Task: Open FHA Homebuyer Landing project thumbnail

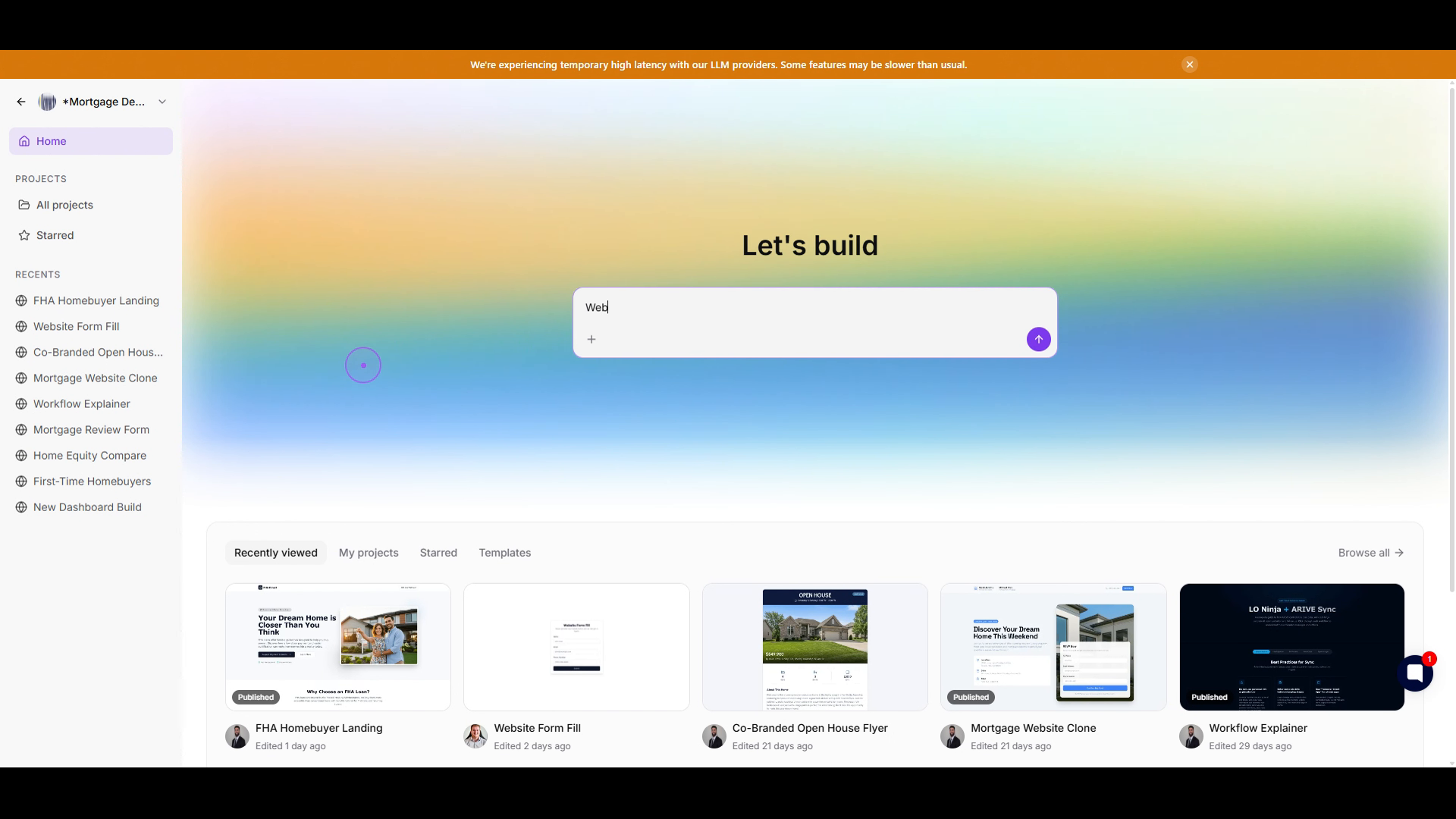Action: [338, 647]
